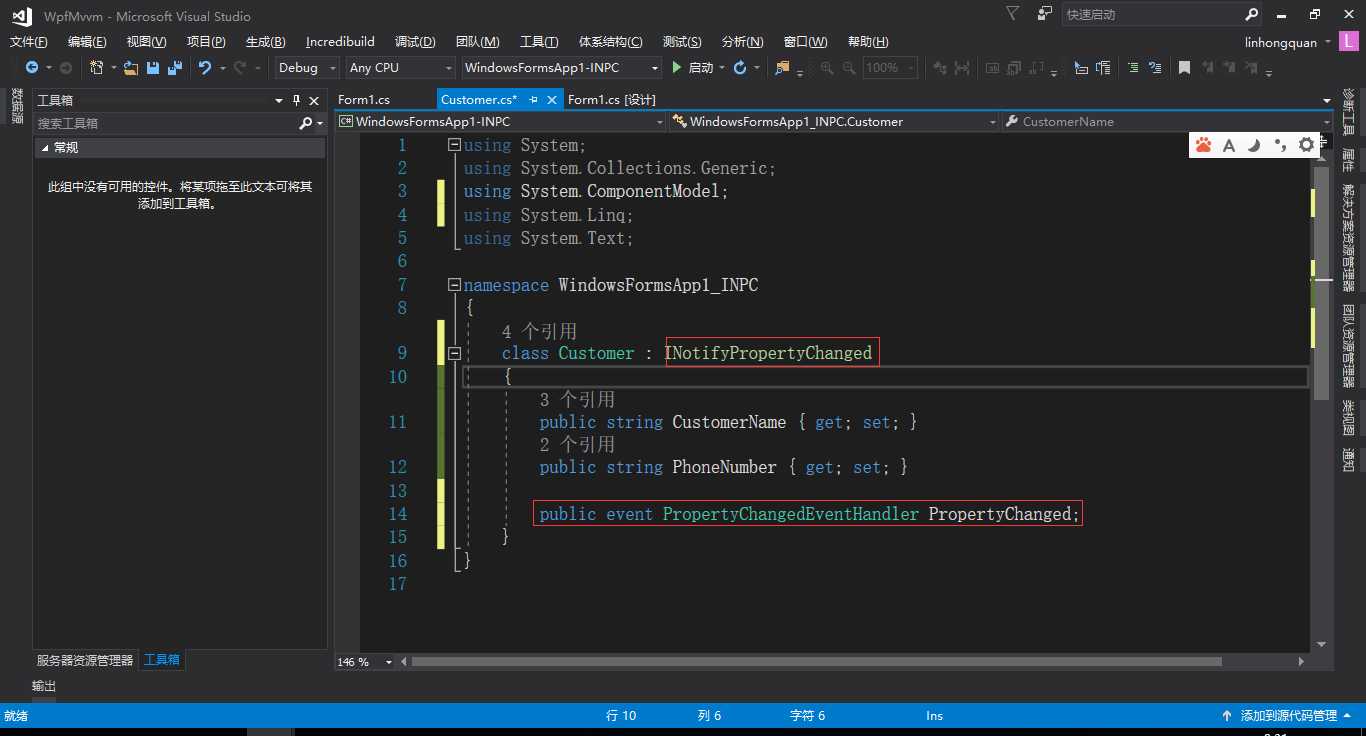Screen dimensions: 1366x736
Task: Click the send feedback icon
Action: [1045, 14]
